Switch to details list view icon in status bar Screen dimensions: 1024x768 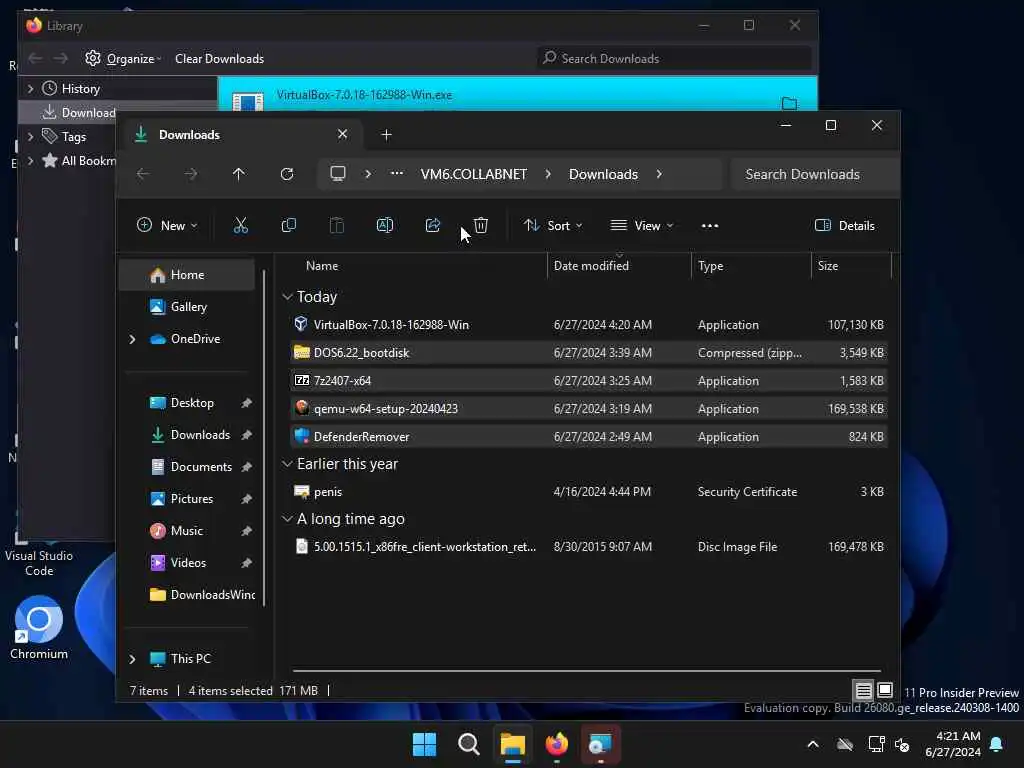pos(863,690)
